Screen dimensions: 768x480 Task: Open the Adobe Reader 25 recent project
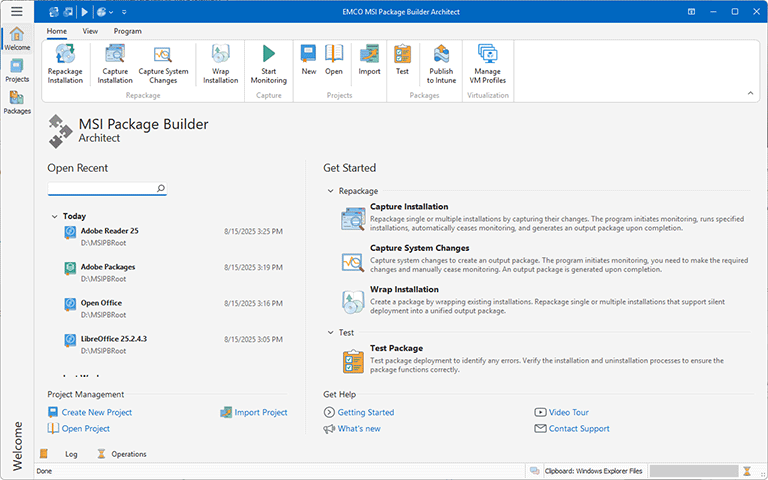(x=110, y=231)
